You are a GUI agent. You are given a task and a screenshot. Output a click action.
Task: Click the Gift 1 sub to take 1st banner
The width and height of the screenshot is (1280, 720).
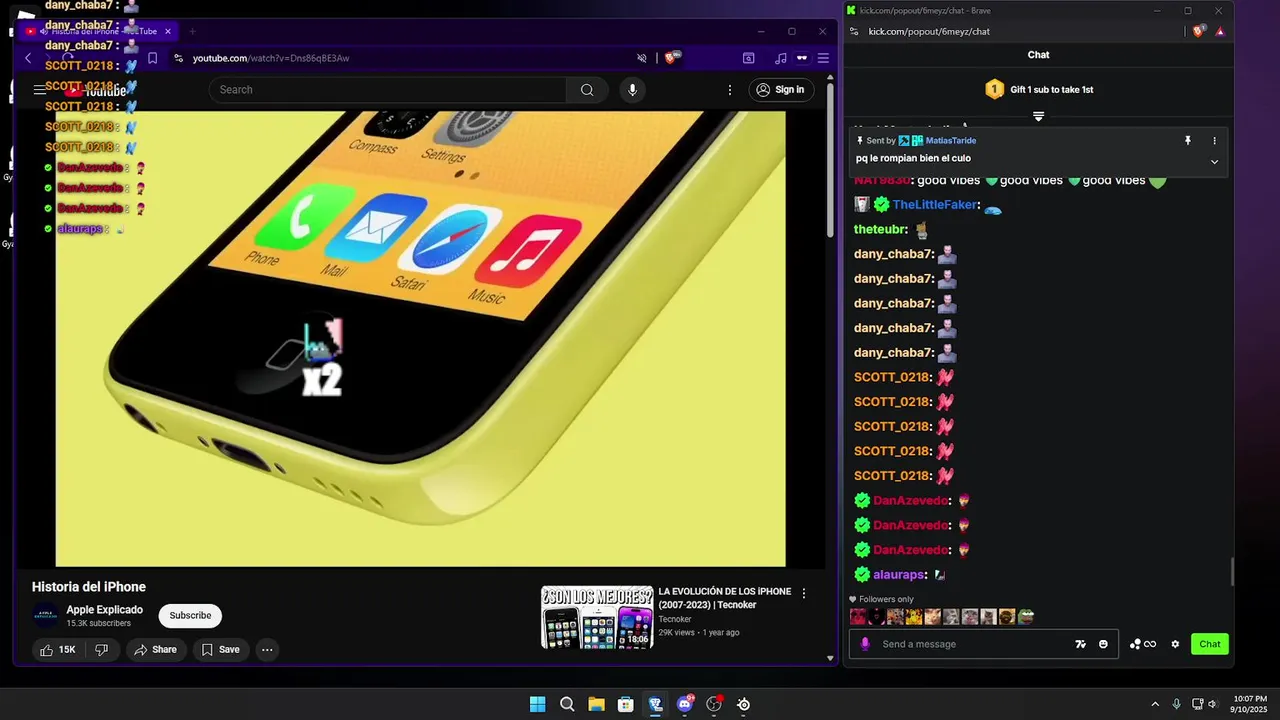point(1039,90)
